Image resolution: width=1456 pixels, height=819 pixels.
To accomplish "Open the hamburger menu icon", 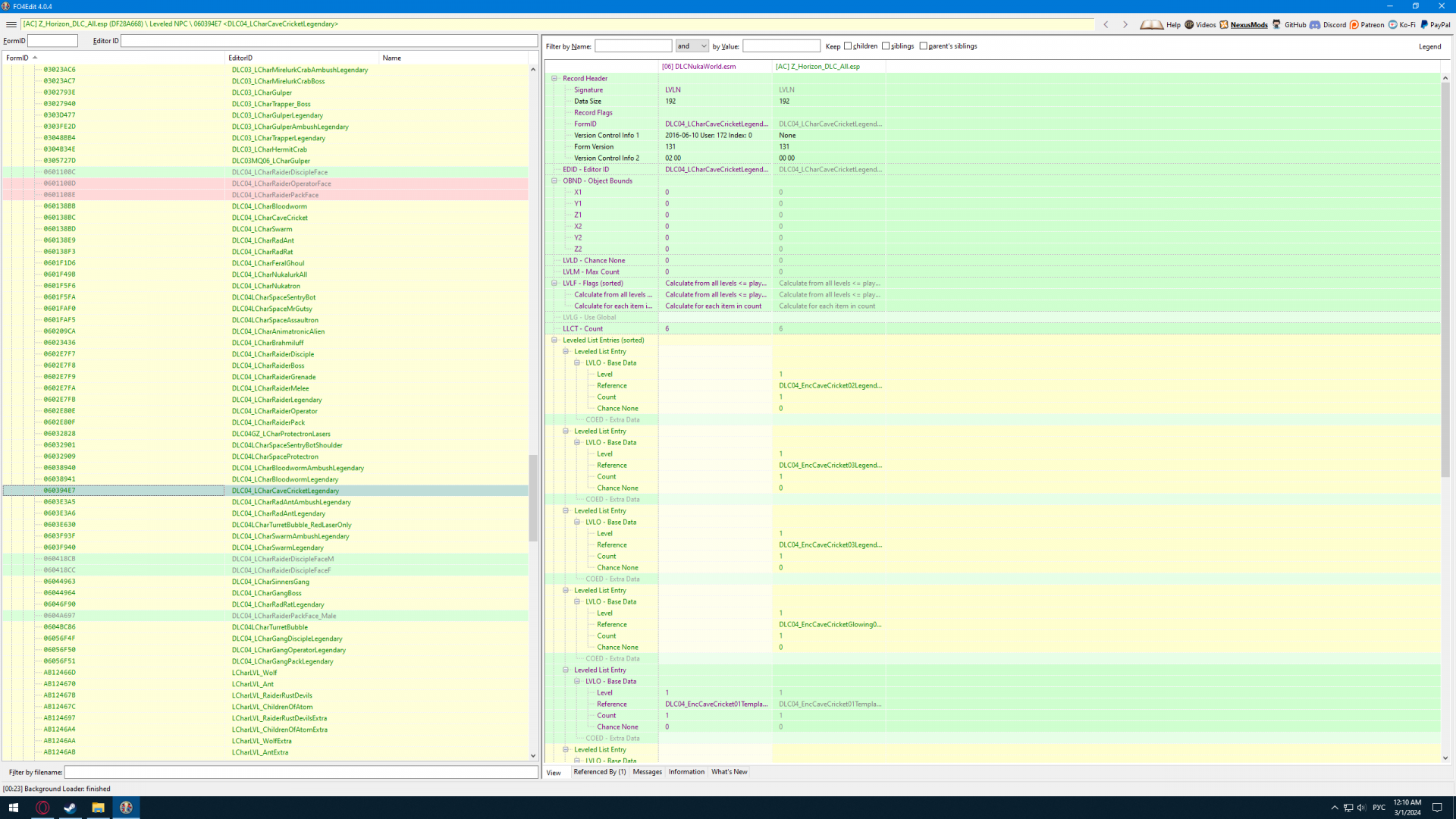I will click(11, 24).
